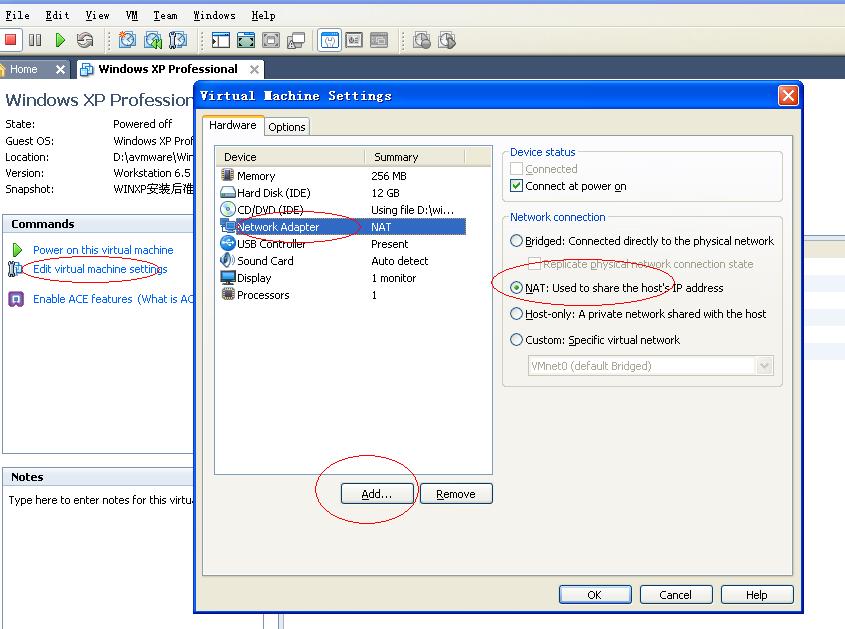Open the Team menu
The width and height of the screenshot is (845, 629).
[165, 16]
